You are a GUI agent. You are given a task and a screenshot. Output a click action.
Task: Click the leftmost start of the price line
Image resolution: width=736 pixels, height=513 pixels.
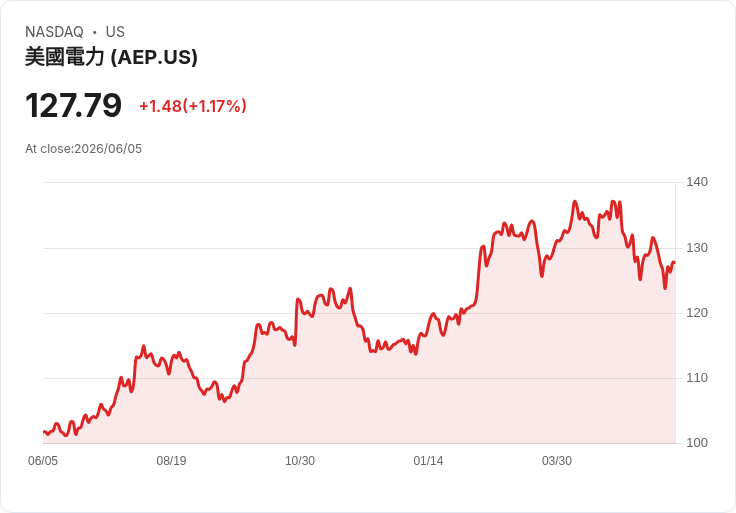click(44, 432)
